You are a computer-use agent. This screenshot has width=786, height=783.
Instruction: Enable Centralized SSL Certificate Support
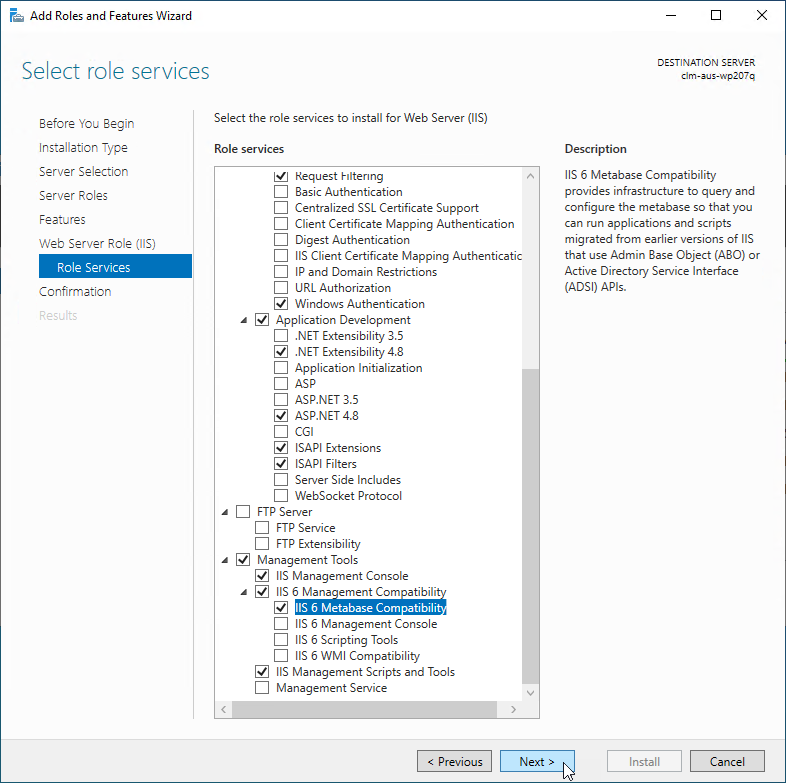281,208
